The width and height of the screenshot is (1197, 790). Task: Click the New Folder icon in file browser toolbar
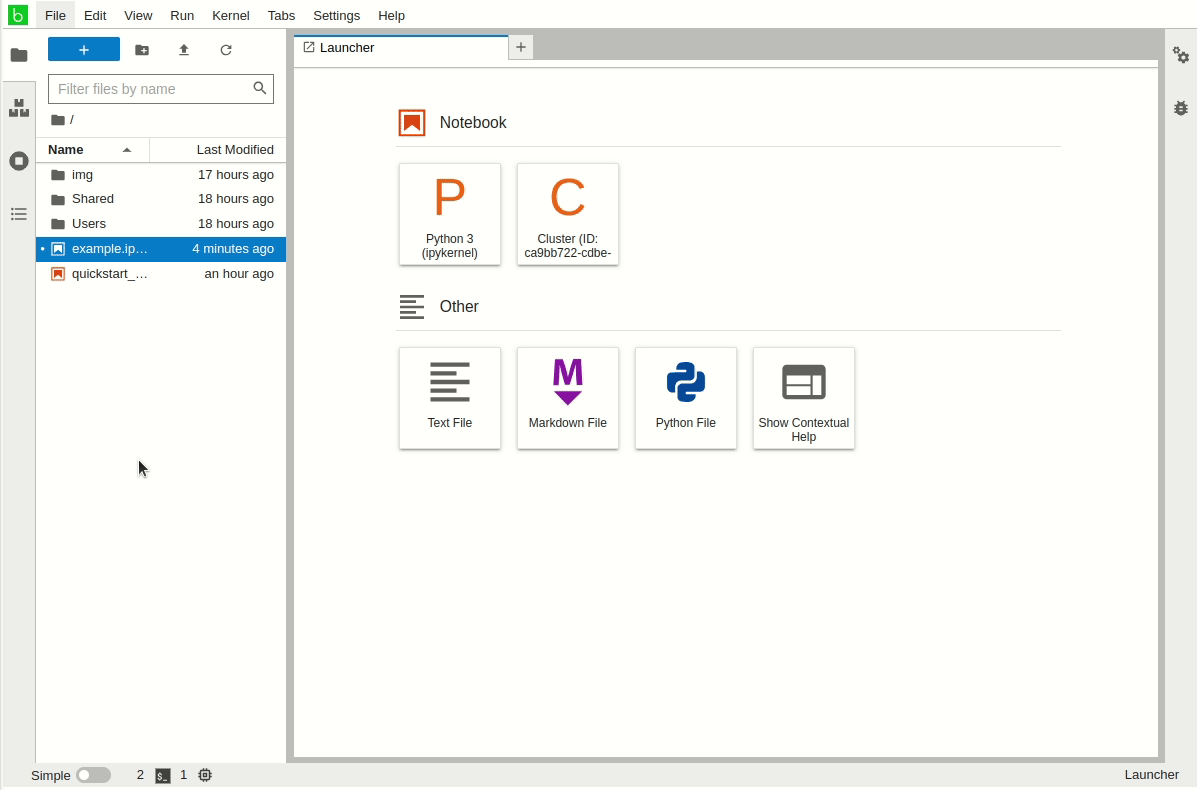142,50
